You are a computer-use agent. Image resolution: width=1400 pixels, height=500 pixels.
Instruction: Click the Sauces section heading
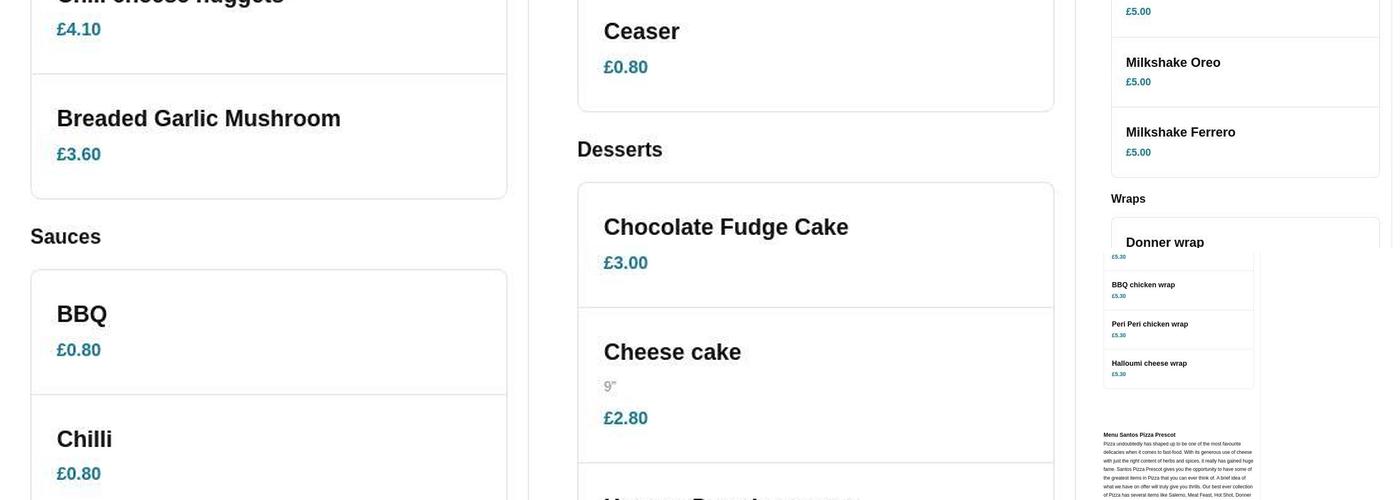[x=66, y=237]
